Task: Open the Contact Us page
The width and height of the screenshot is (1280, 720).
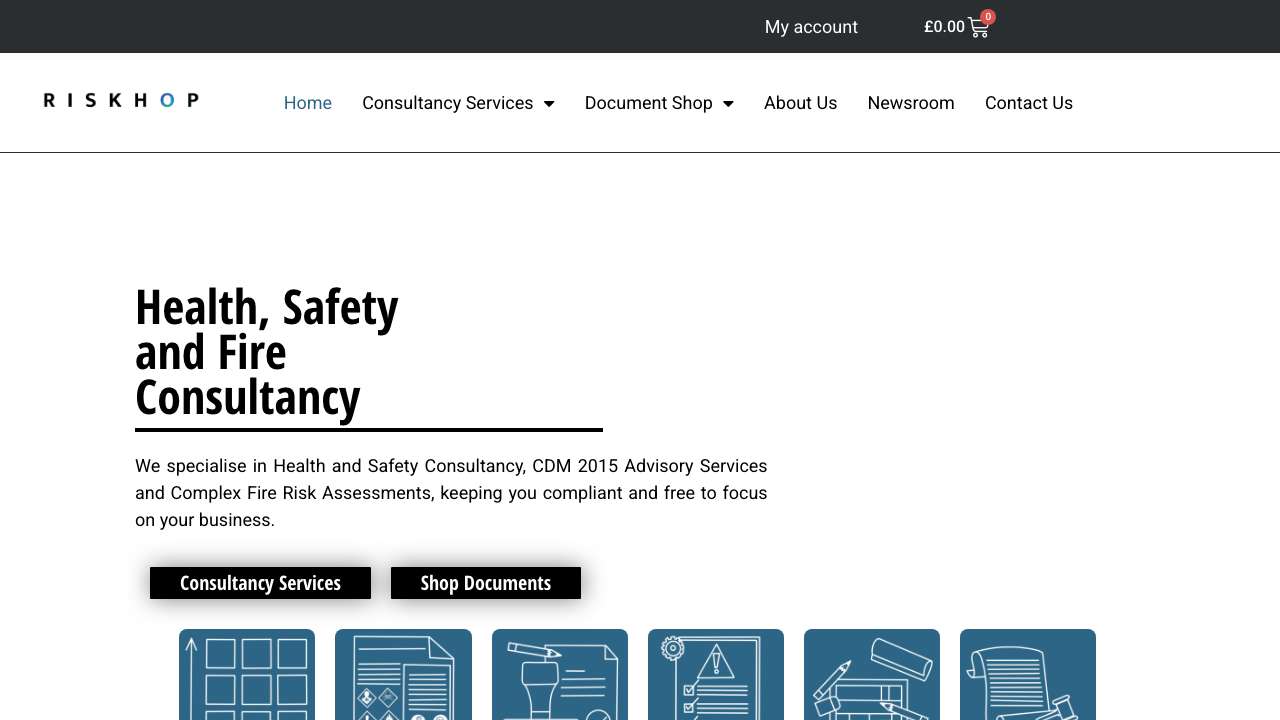Action: click(x=1029, y=103)
